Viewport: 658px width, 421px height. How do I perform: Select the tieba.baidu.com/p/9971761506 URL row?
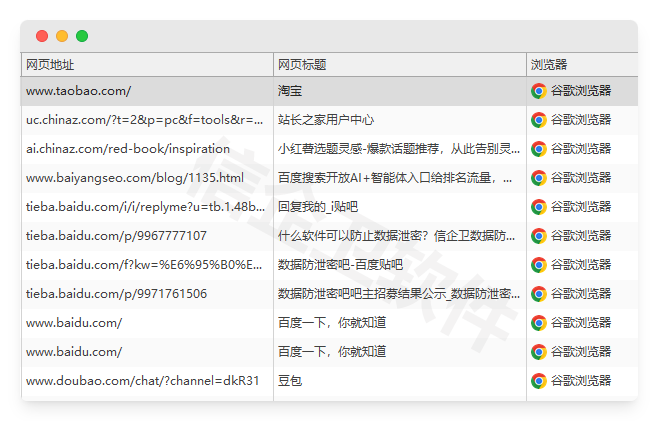point(116,294)
